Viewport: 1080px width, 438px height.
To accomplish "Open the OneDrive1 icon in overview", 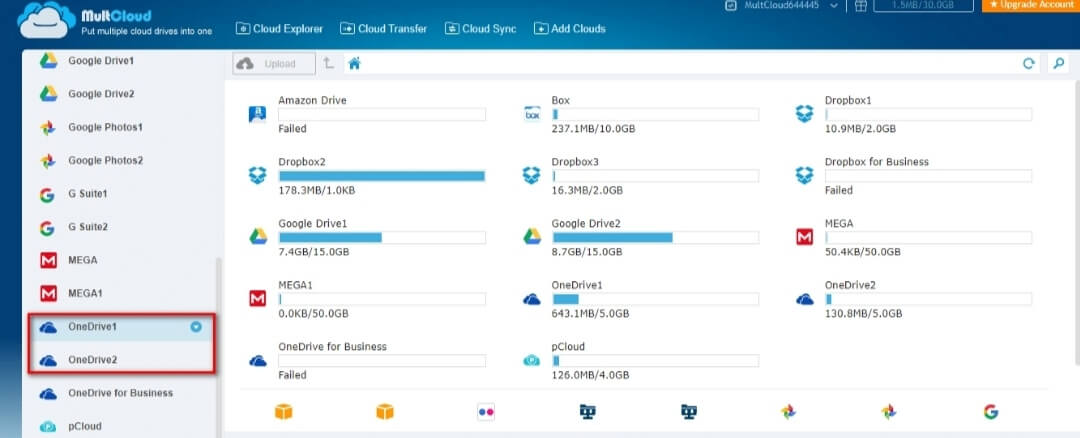I will pos(531,300).
